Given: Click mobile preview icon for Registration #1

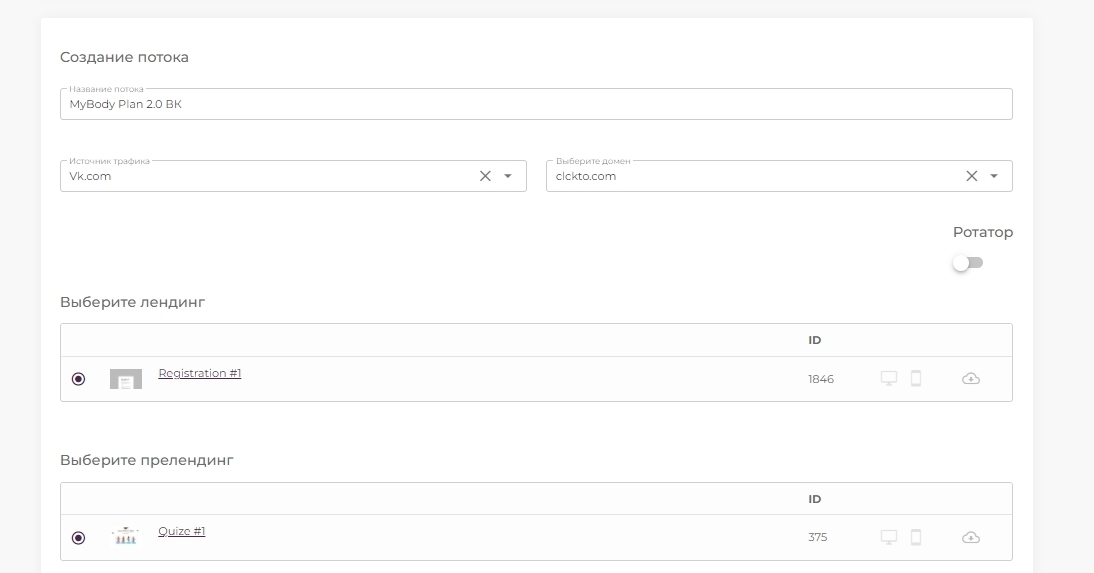Looking at the screenshot, I should 916,378.
